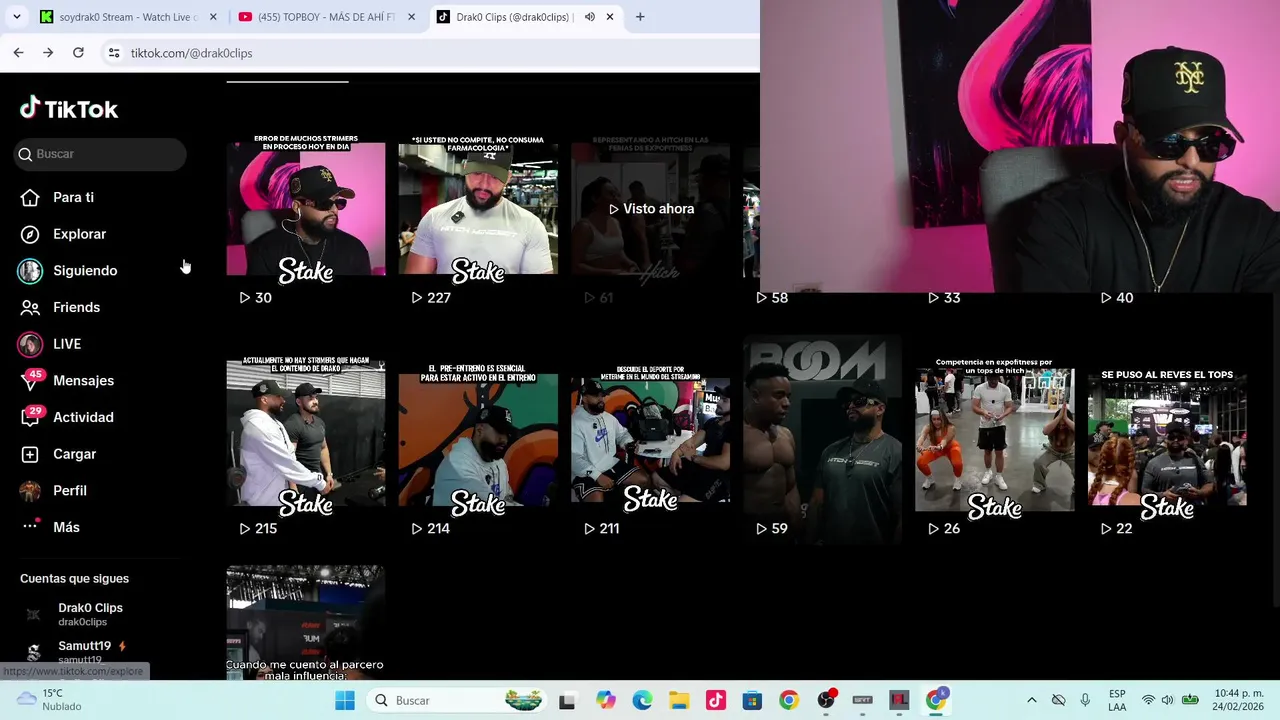1280x720 pixels.
Task: Expand the tab search dropdown arrow
Action: pos(16,17)
